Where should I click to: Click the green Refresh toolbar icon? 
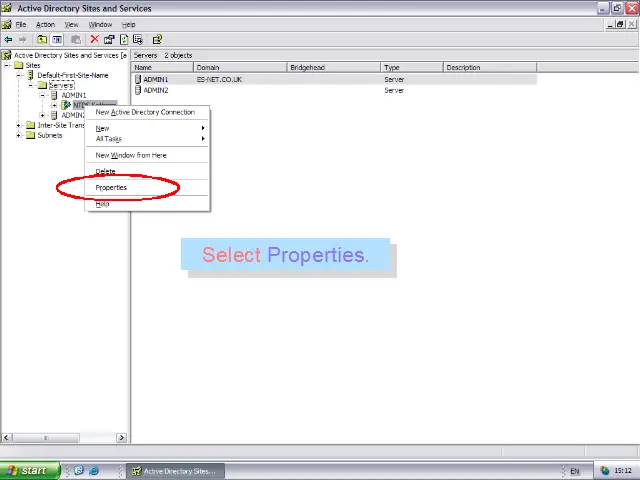coord(124,40)
